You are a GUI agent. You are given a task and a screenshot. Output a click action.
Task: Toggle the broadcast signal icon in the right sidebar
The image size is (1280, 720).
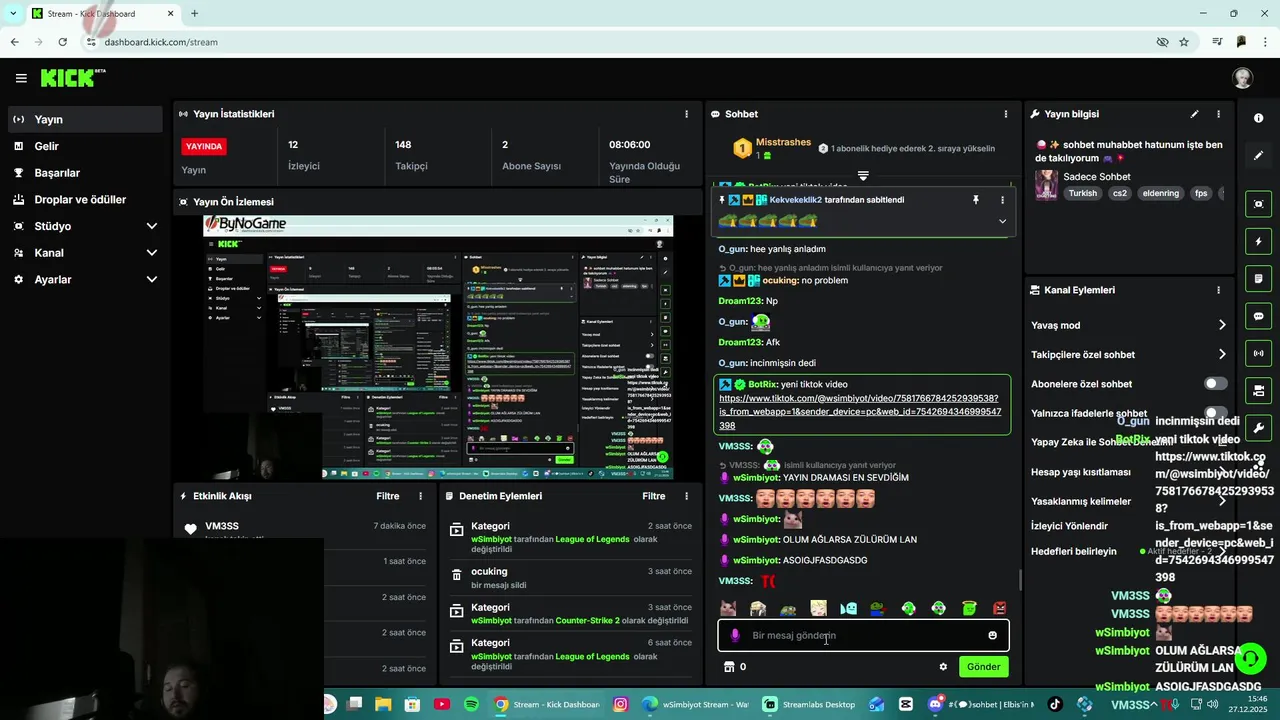(x=1258, y=353)
